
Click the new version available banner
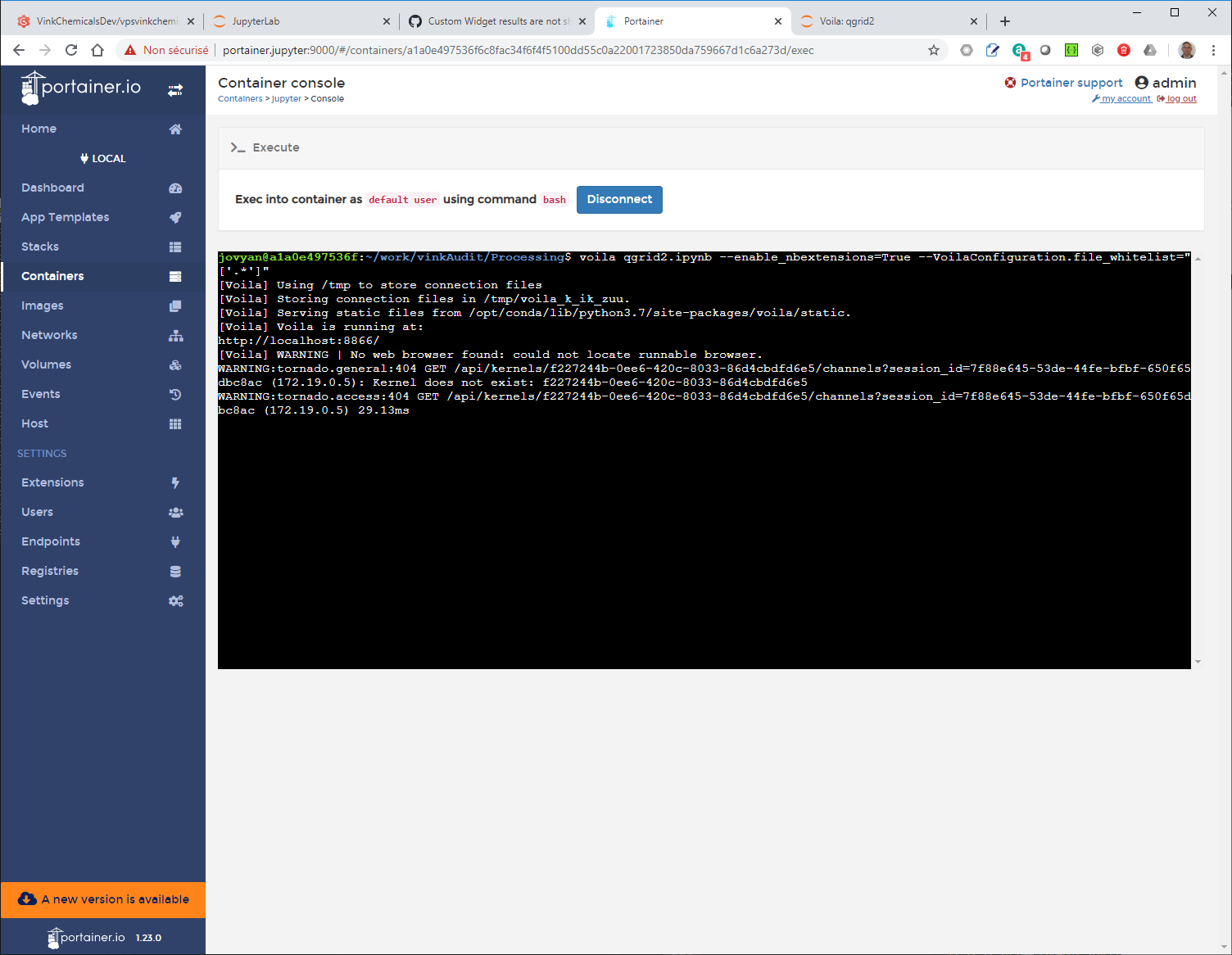click(103, 899)
